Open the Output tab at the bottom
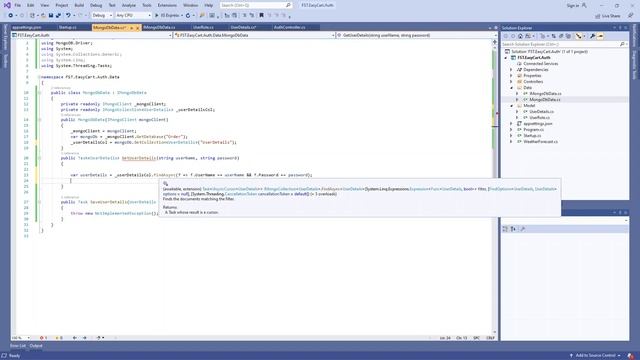 click(36, 346)
